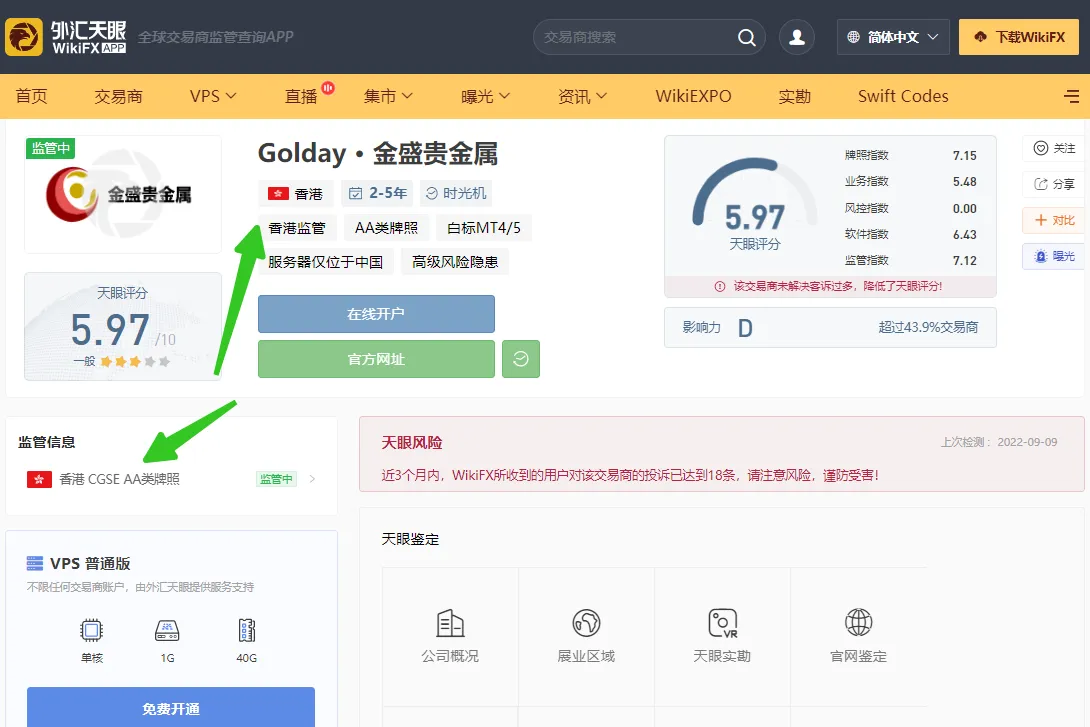
Task: Go to the 首页 tab
Action: point(31,96)
